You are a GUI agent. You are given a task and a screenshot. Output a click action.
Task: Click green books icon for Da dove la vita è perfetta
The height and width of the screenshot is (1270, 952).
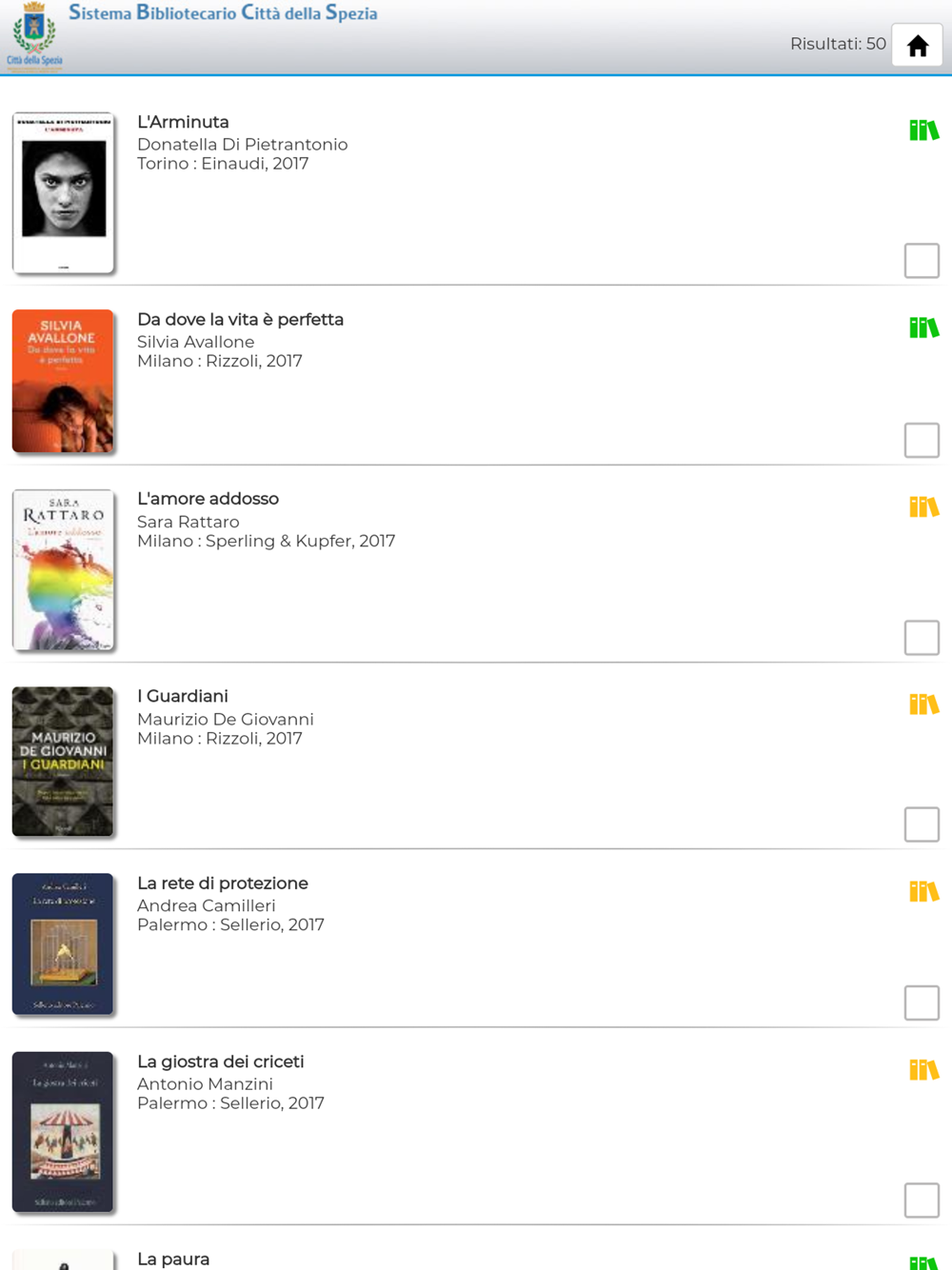tap(923, 327)
